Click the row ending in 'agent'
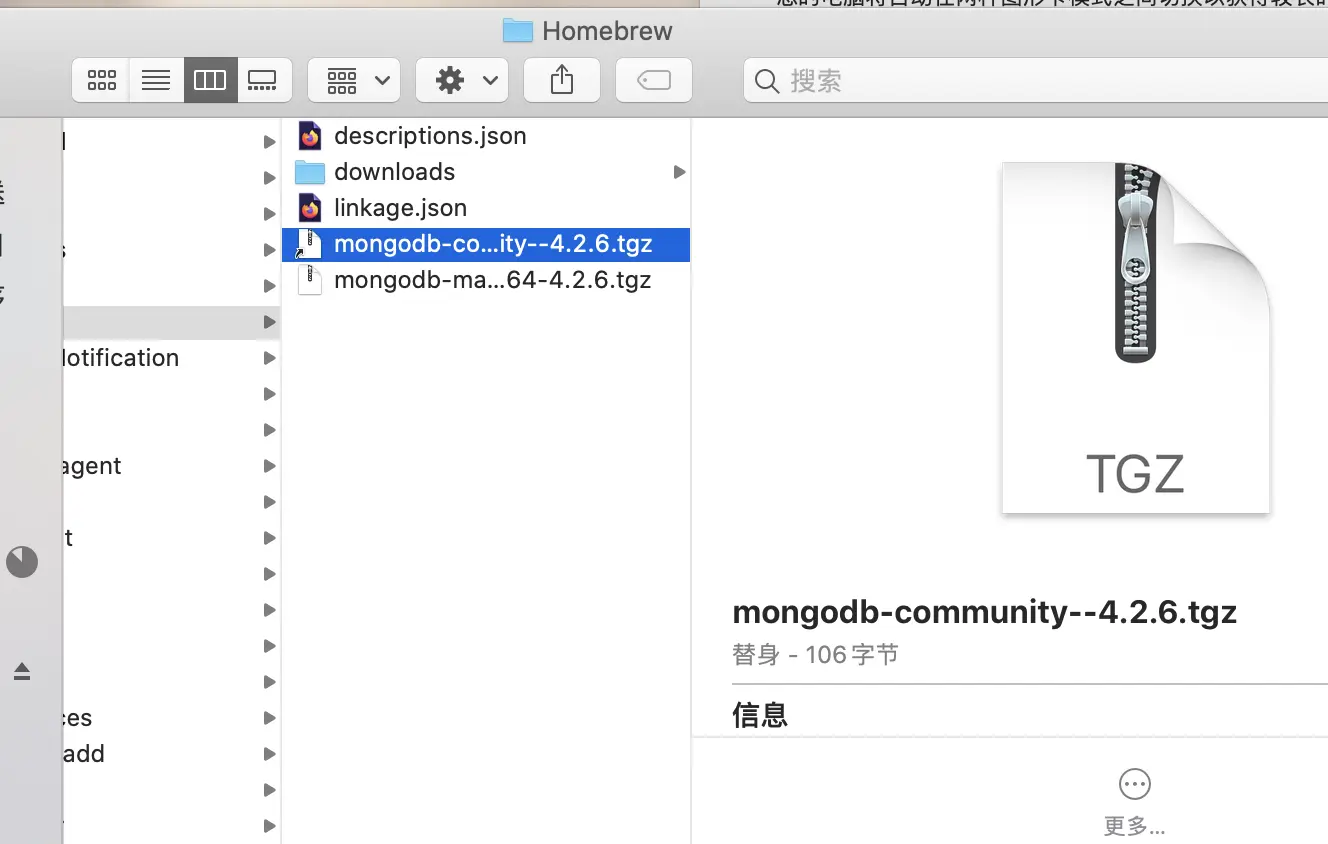 point(172,466)
